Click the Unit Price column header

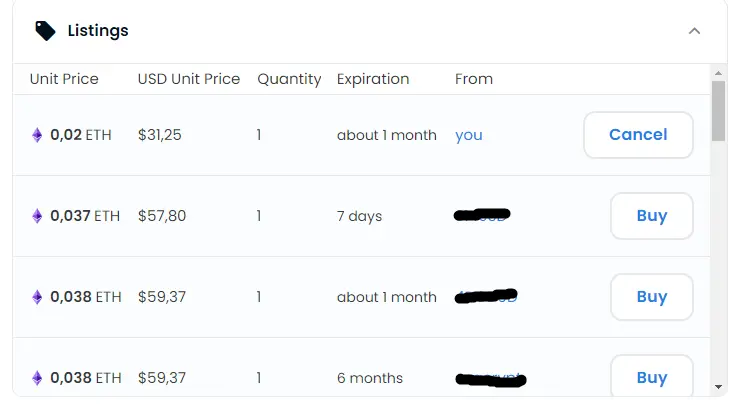click(x=64, y=79)
